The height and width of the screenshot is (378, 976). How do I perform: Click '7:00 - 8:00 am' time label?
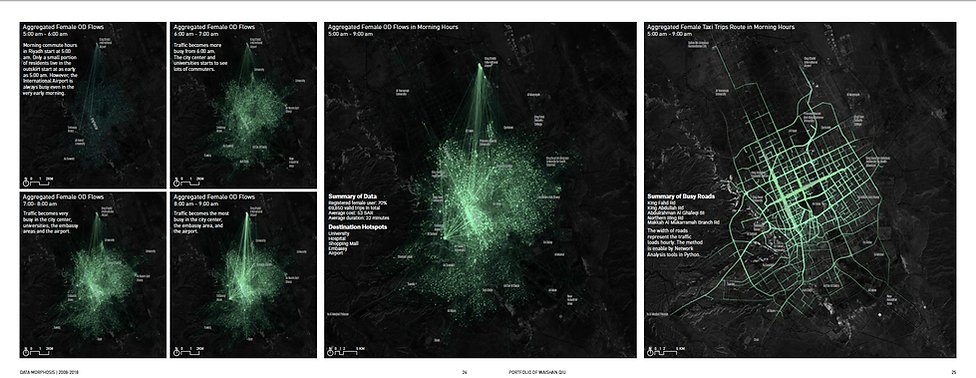[41, 204]
